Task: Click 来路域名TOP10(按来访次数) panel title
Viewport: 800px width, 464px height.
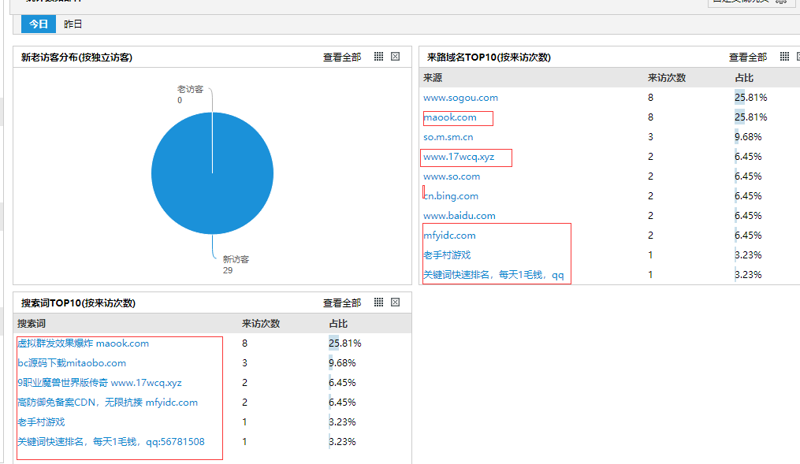Action: (489, 57)
